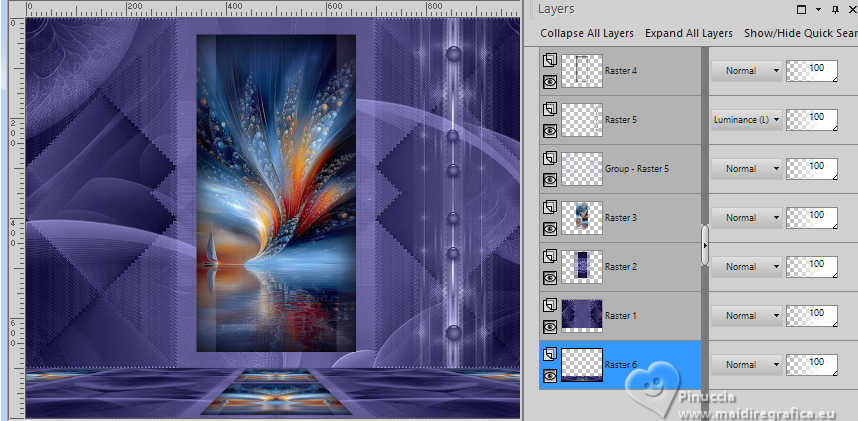Hide the Raster 3 layer via eye icon
The height and width of the screenshot is (421, 858).
tap(550, 229)
